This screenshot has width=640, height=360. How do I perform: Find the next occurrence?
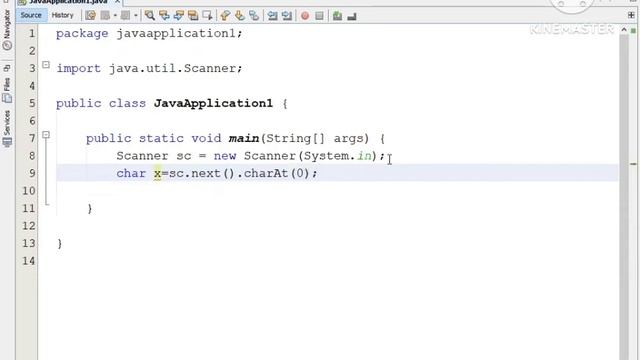(x=179, y=16)
